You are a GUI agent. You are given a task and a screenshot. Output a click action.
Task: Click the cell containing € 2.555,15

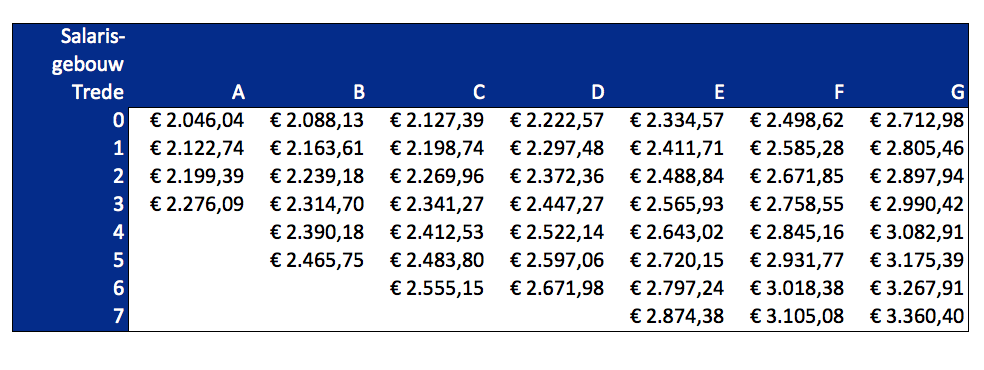click(437, 288)
